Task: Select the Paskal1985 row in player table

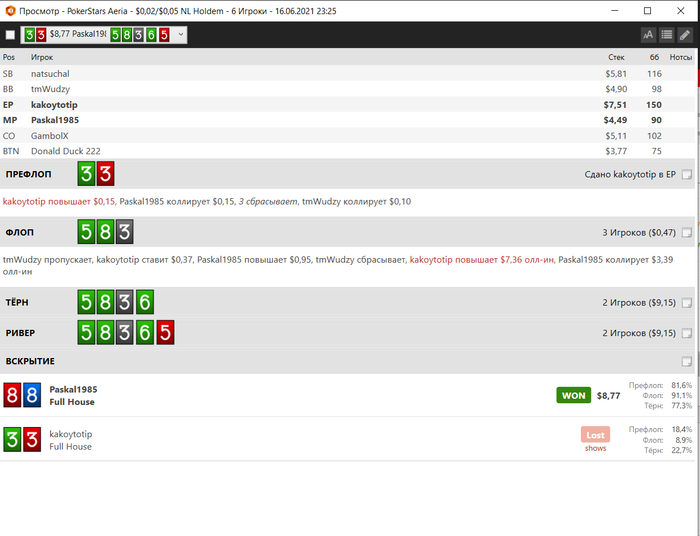Action: (x=347, y=120)
